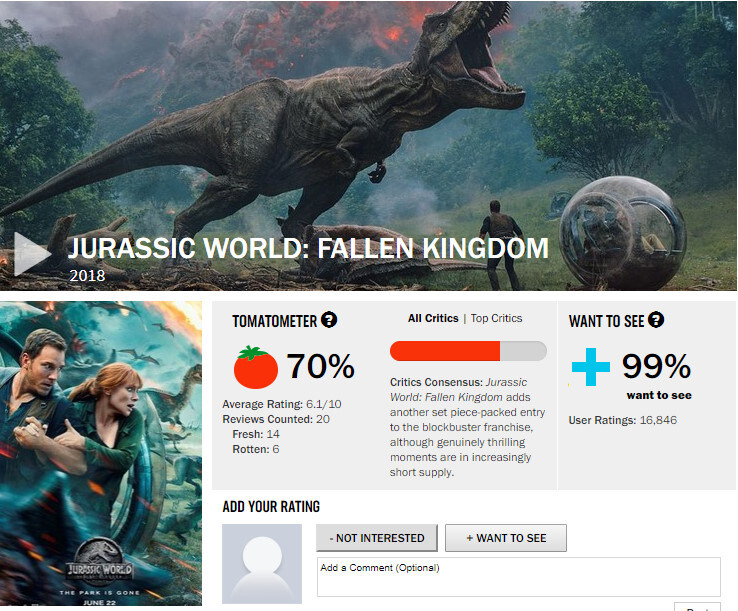Click the Critics Consensus text
The width and height of the screenshot is (738, 611).
point(467,427)
